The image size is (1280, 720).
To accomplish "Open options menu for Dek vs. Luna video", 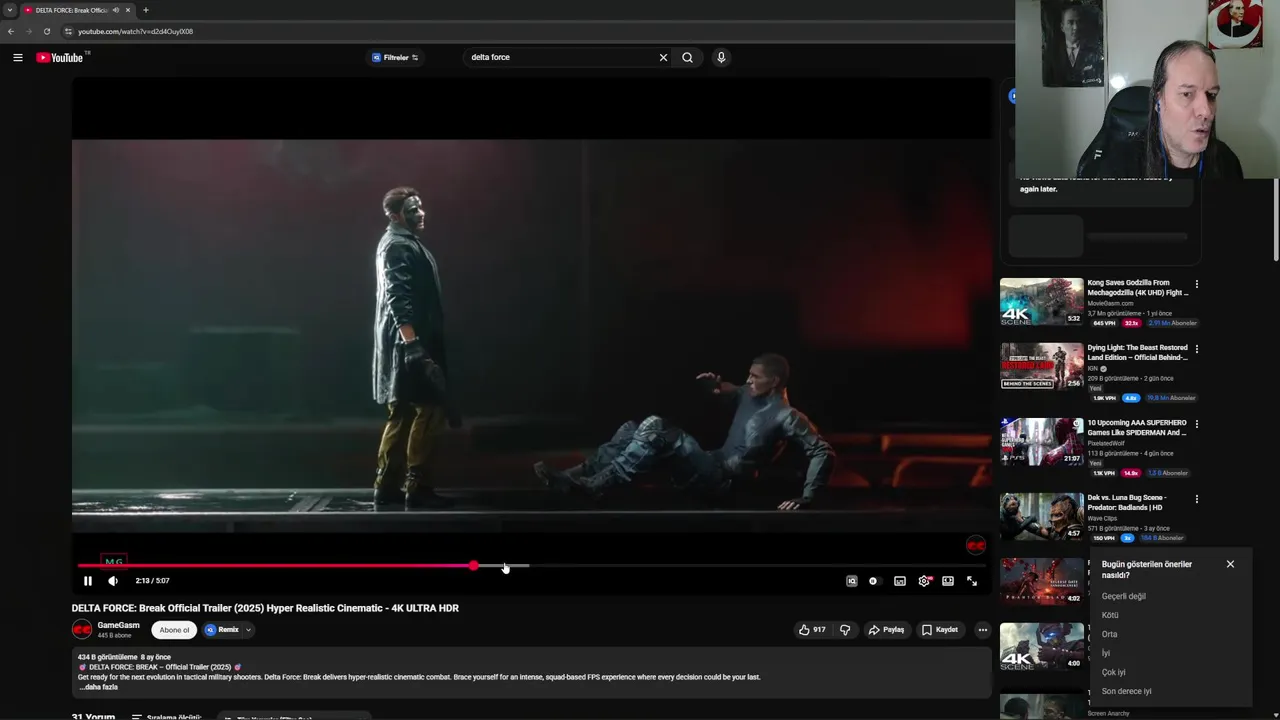I will (1196, 499).
